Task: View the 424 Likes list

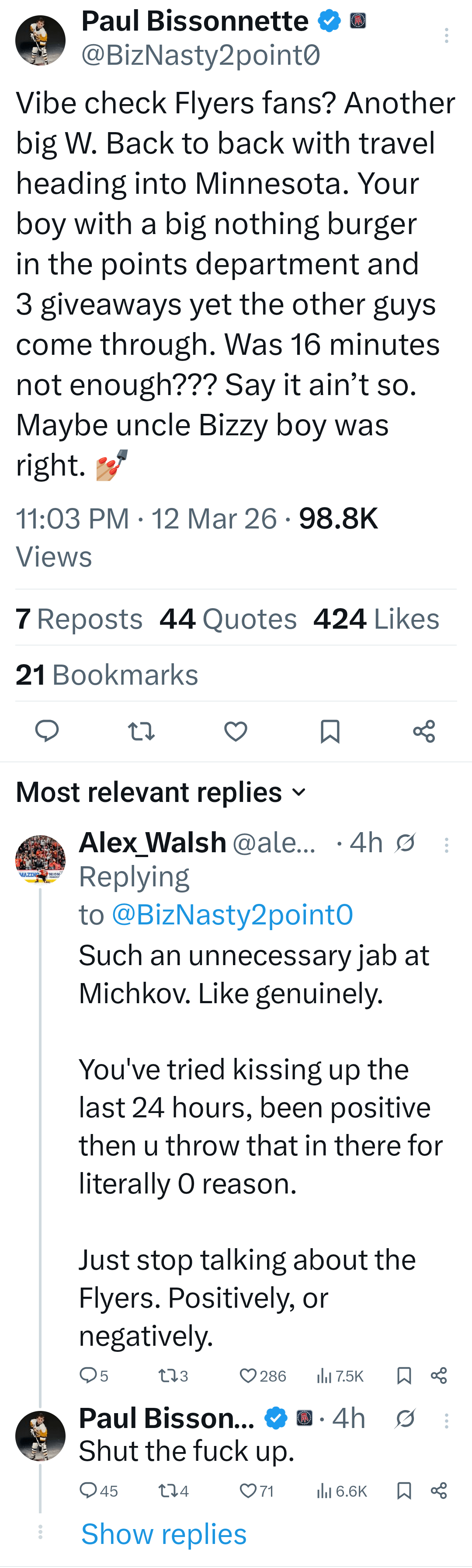Action: coord(376,619)
